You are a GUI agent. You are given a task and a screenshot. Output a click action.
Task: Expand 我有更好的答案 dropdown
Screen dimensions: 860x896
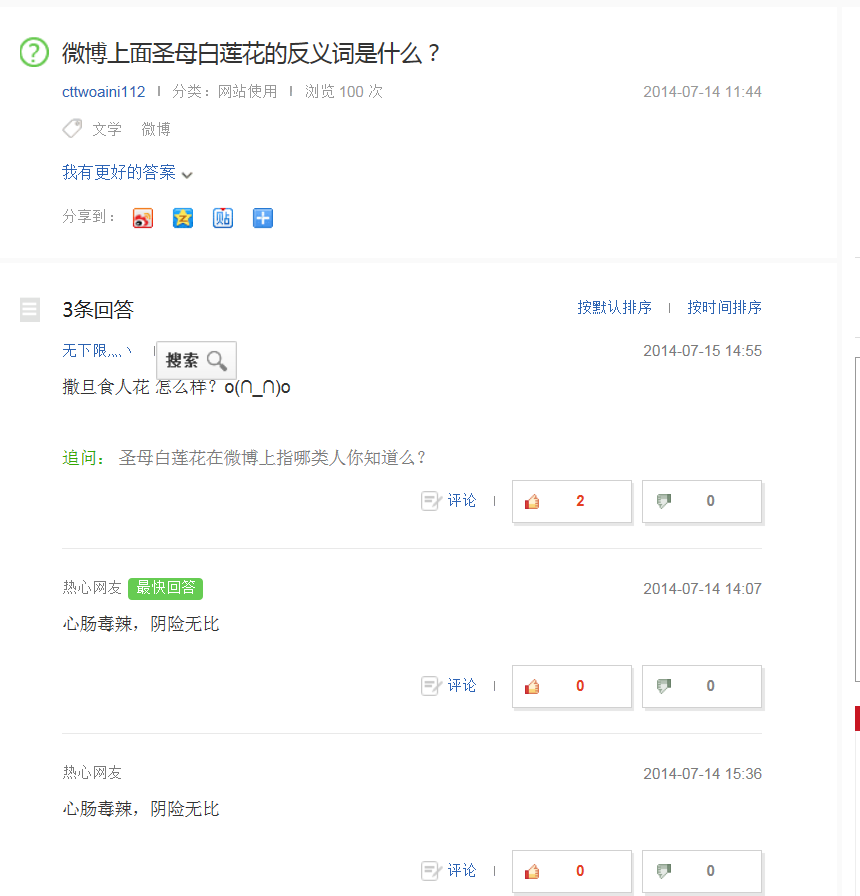pos(127,173)
